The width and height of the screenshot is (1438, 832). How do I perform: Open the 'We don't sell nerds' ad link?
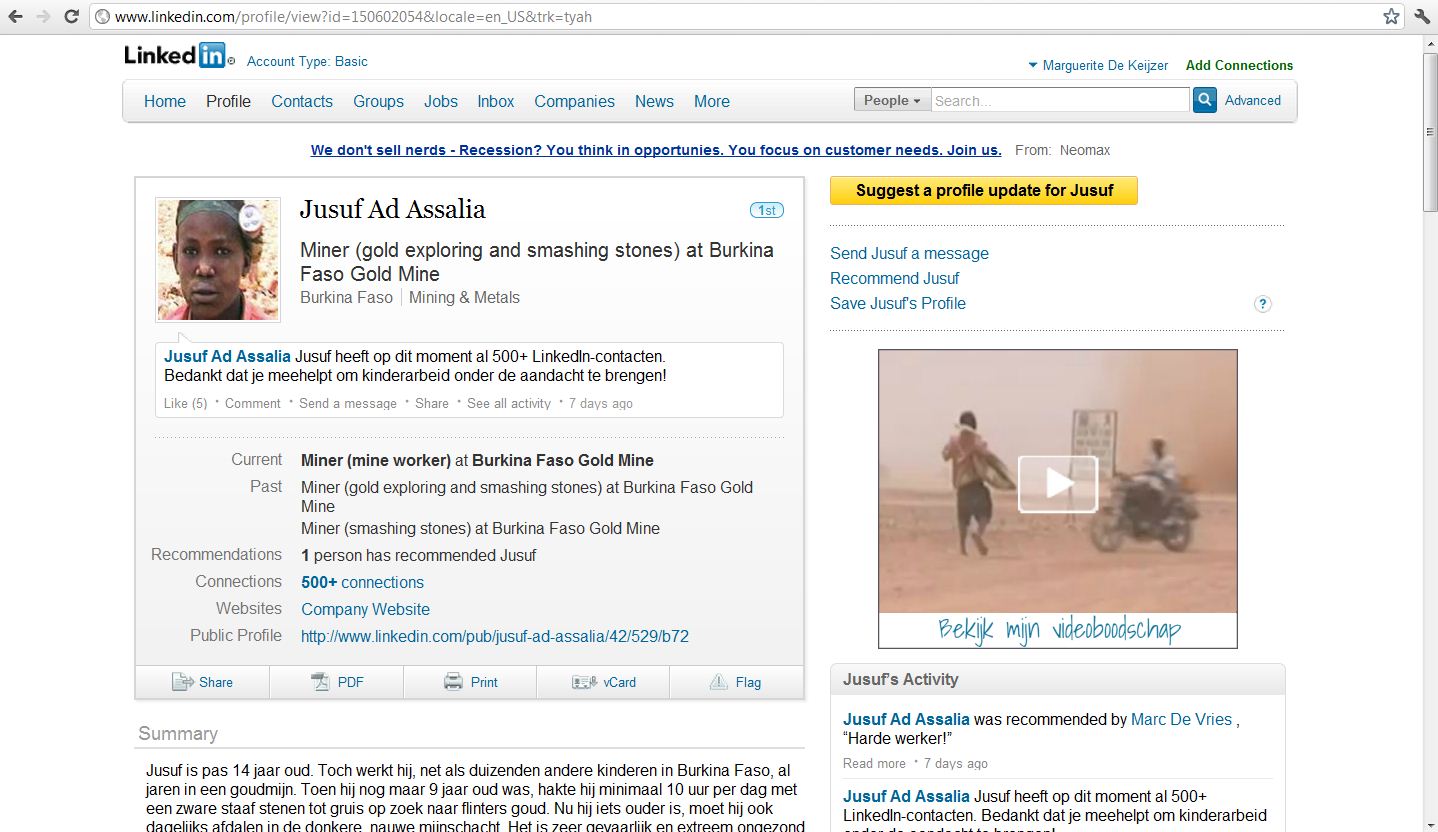(x=656, y=150)
